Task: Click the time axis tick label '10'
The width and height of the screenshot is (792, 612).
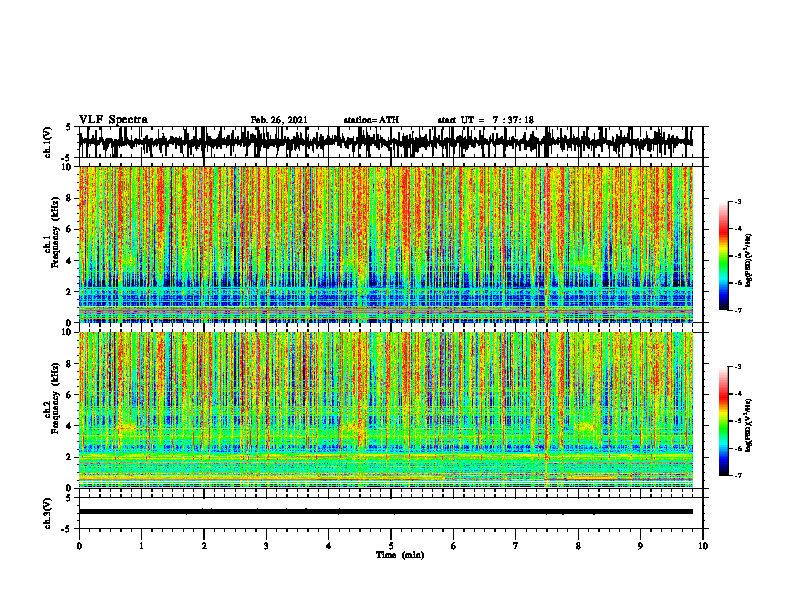Action: coord(703,546)
